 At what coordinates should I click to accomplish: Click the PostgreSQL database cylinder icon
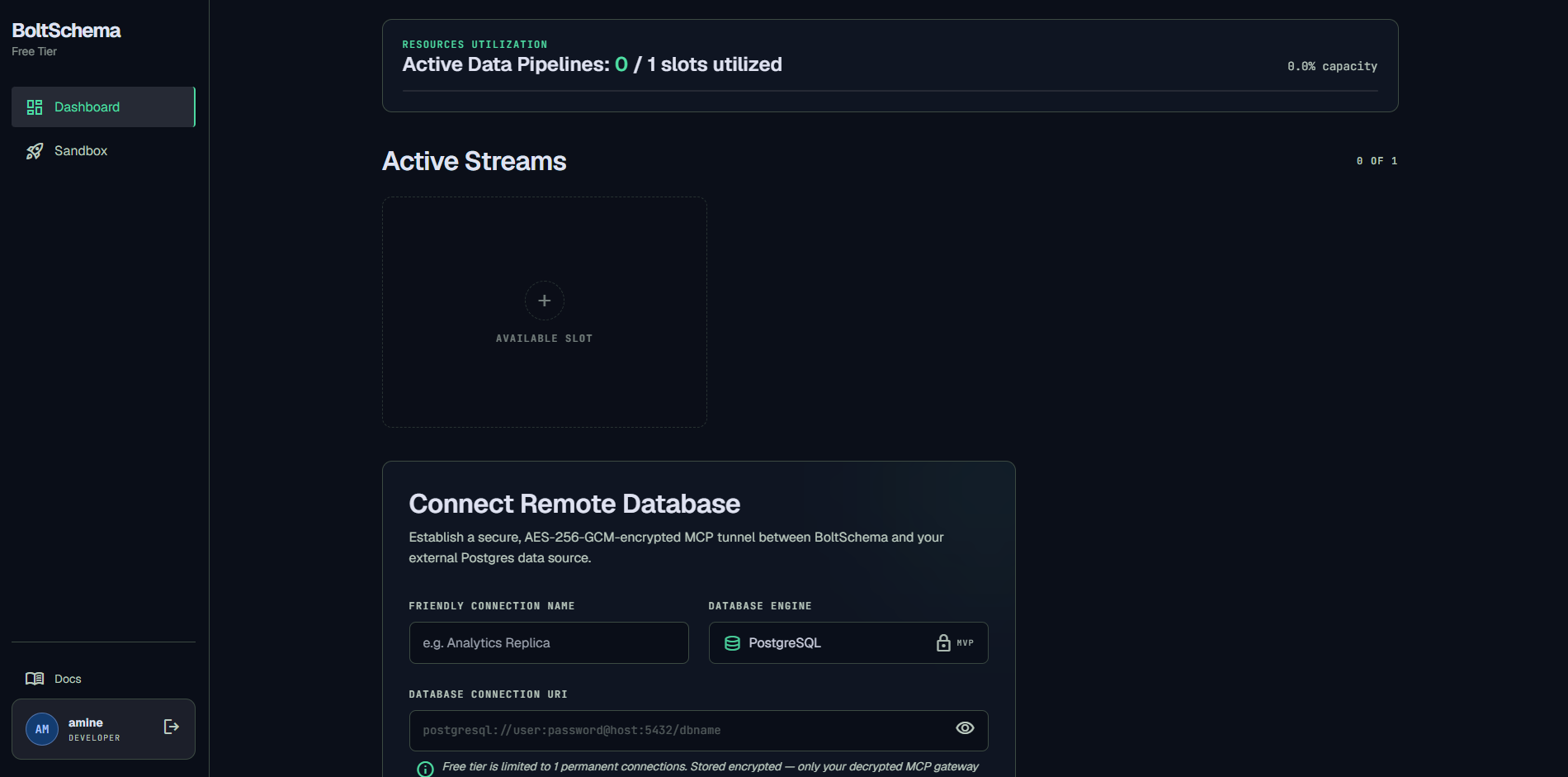[732, 643]
